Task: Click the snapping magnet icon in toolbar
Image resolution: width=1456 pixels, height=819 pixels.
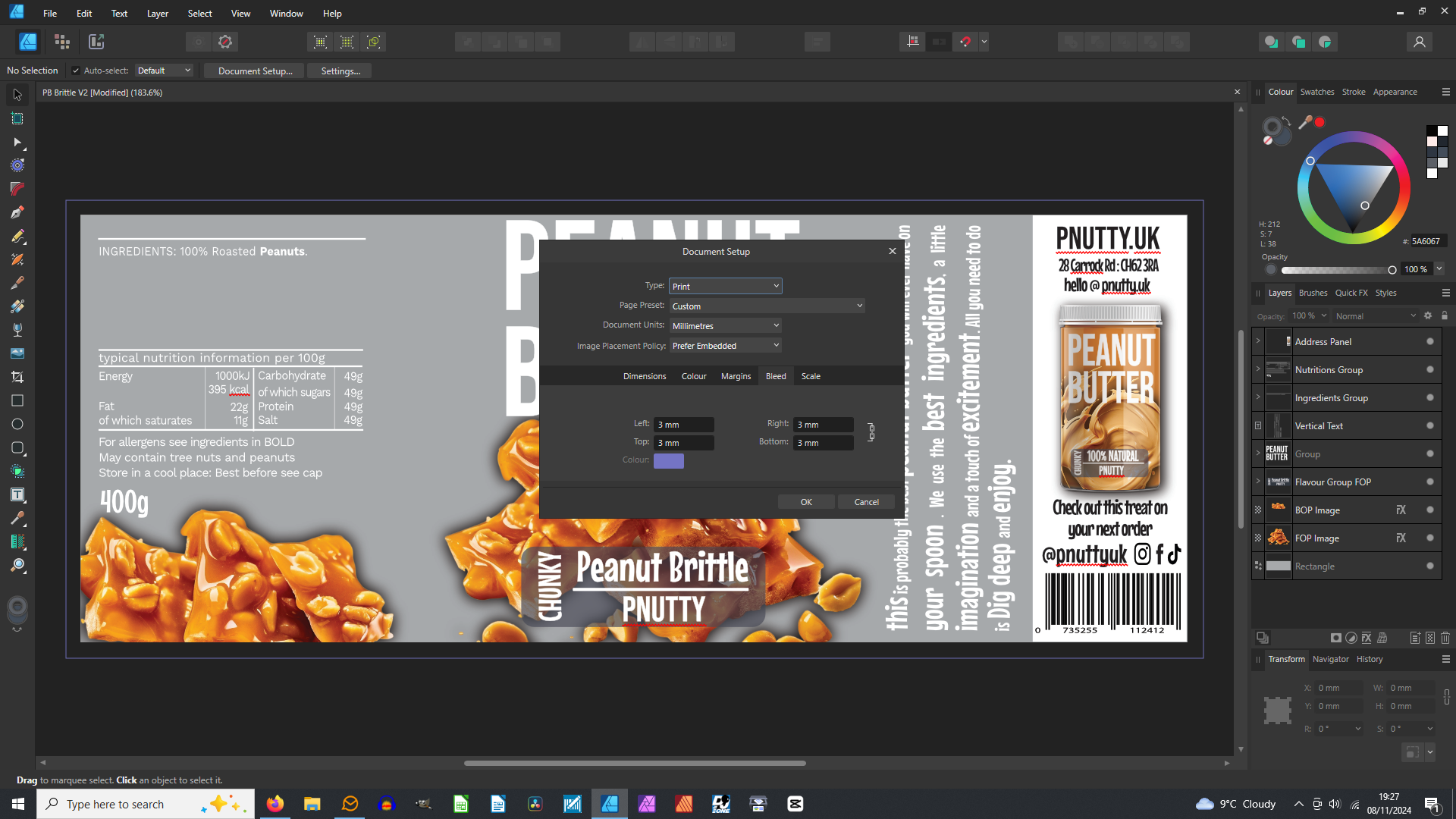Action: (x=965, y=42)
